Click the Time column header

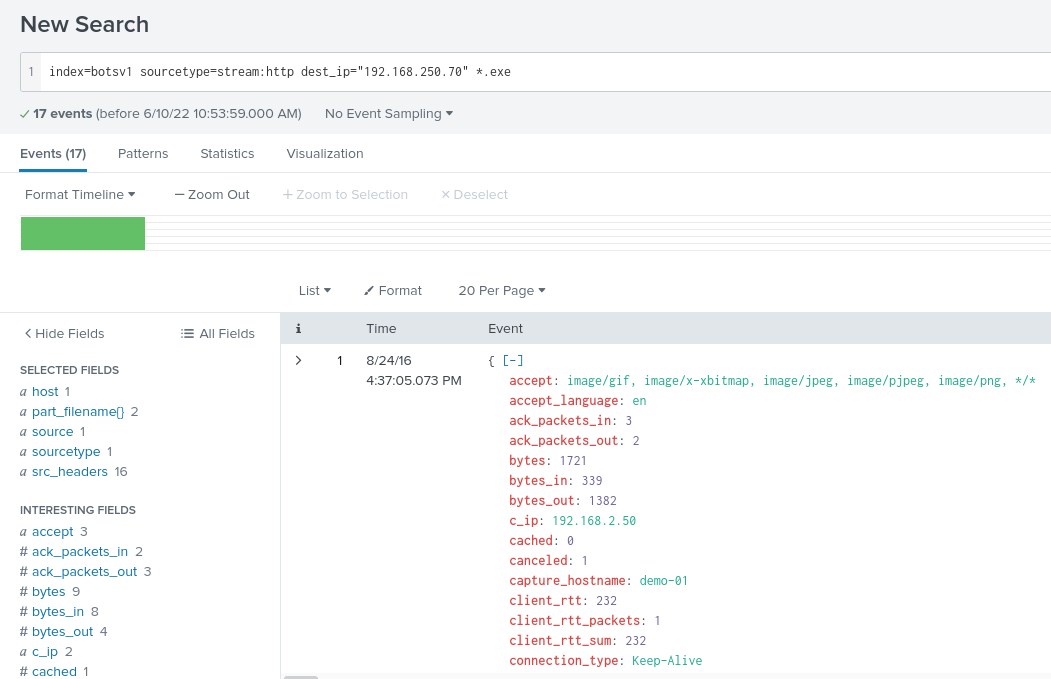pyautogui.click(x=381, y=328)
